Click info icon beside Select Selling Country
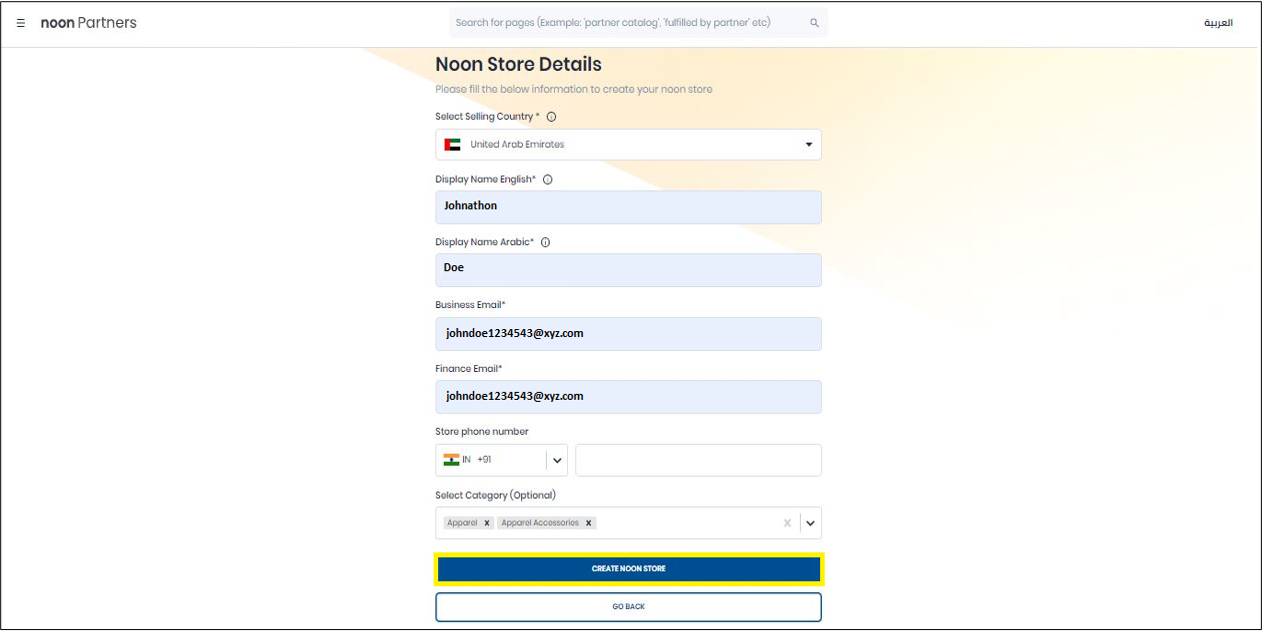Screen dimensions: 1264x633 coord(552,117)
